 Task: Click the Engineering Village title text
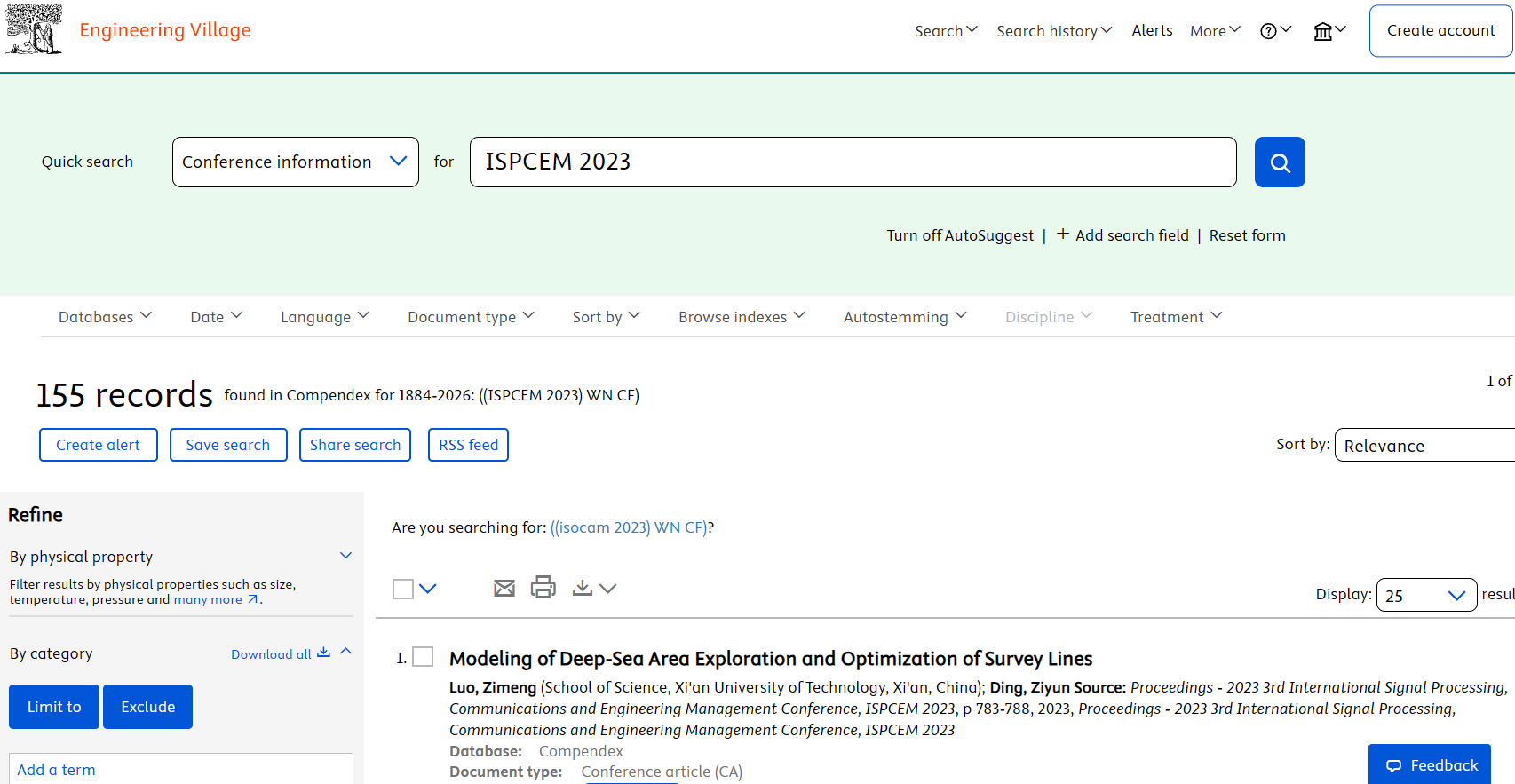(165, 30)
